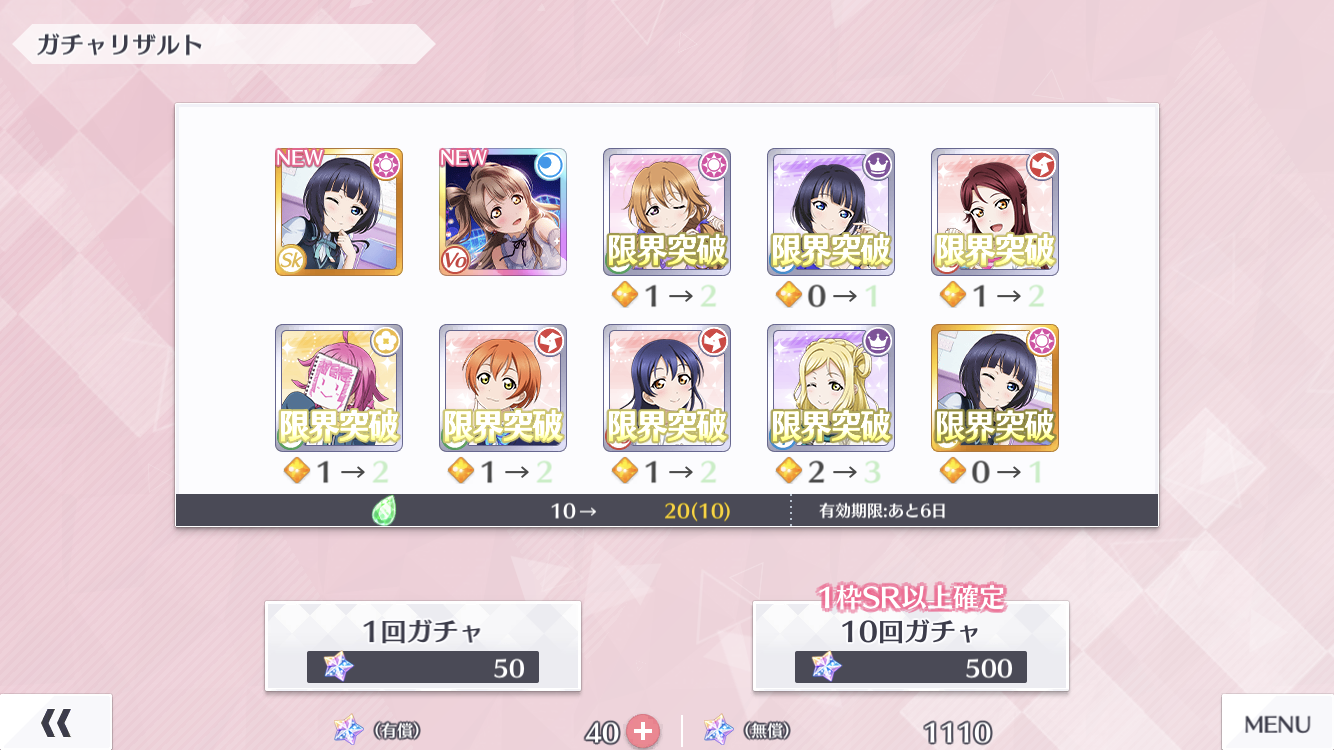
Task: Select the NEW brown-haired card with blue attribute
Action: pos(503,212)
